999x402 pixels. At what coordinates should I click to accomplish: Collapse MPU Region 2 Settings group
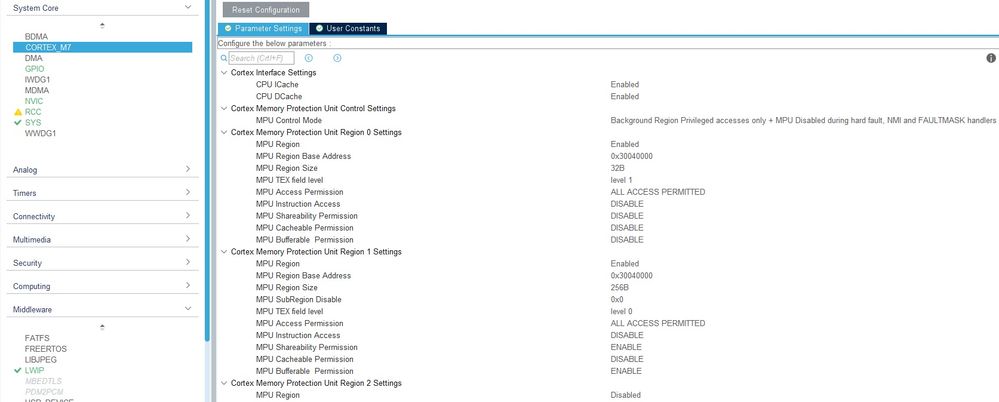(224, 383)
